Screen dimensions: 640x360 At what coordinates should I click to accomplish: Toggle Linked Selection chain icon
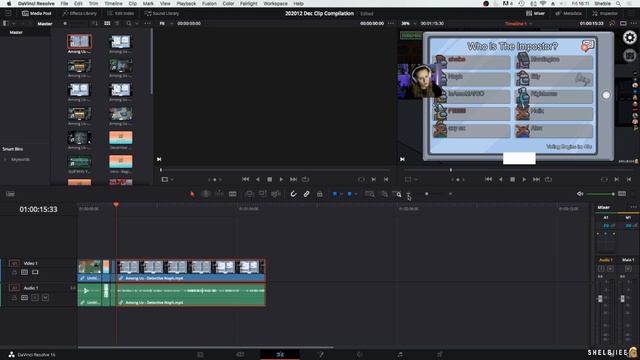point(306,194)
